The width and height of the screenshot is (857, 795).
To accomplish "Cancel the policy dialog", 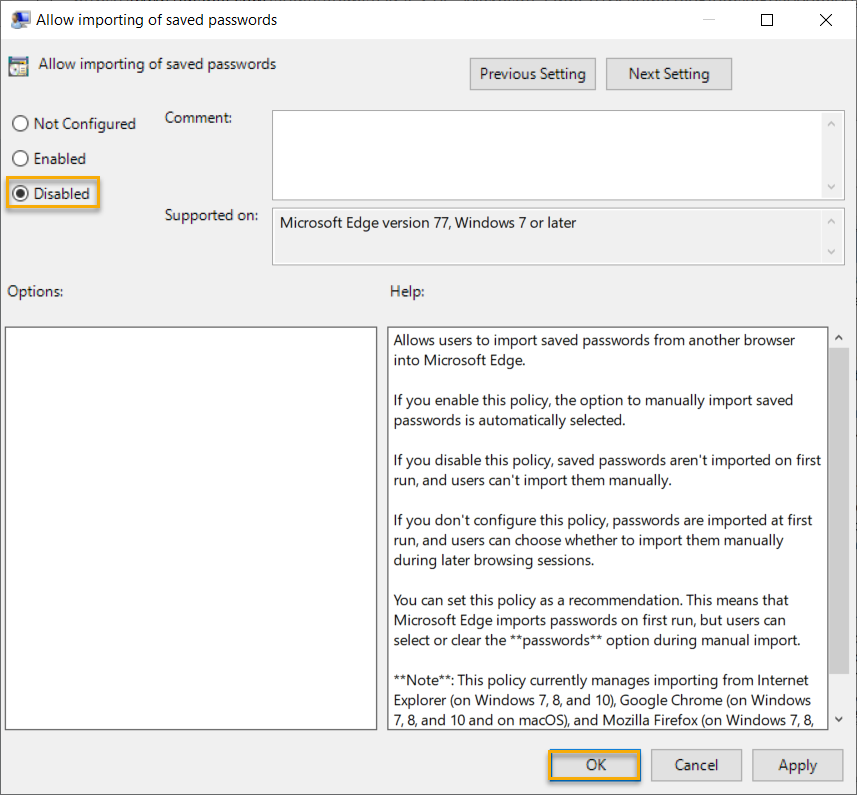I will click(696, 765).
